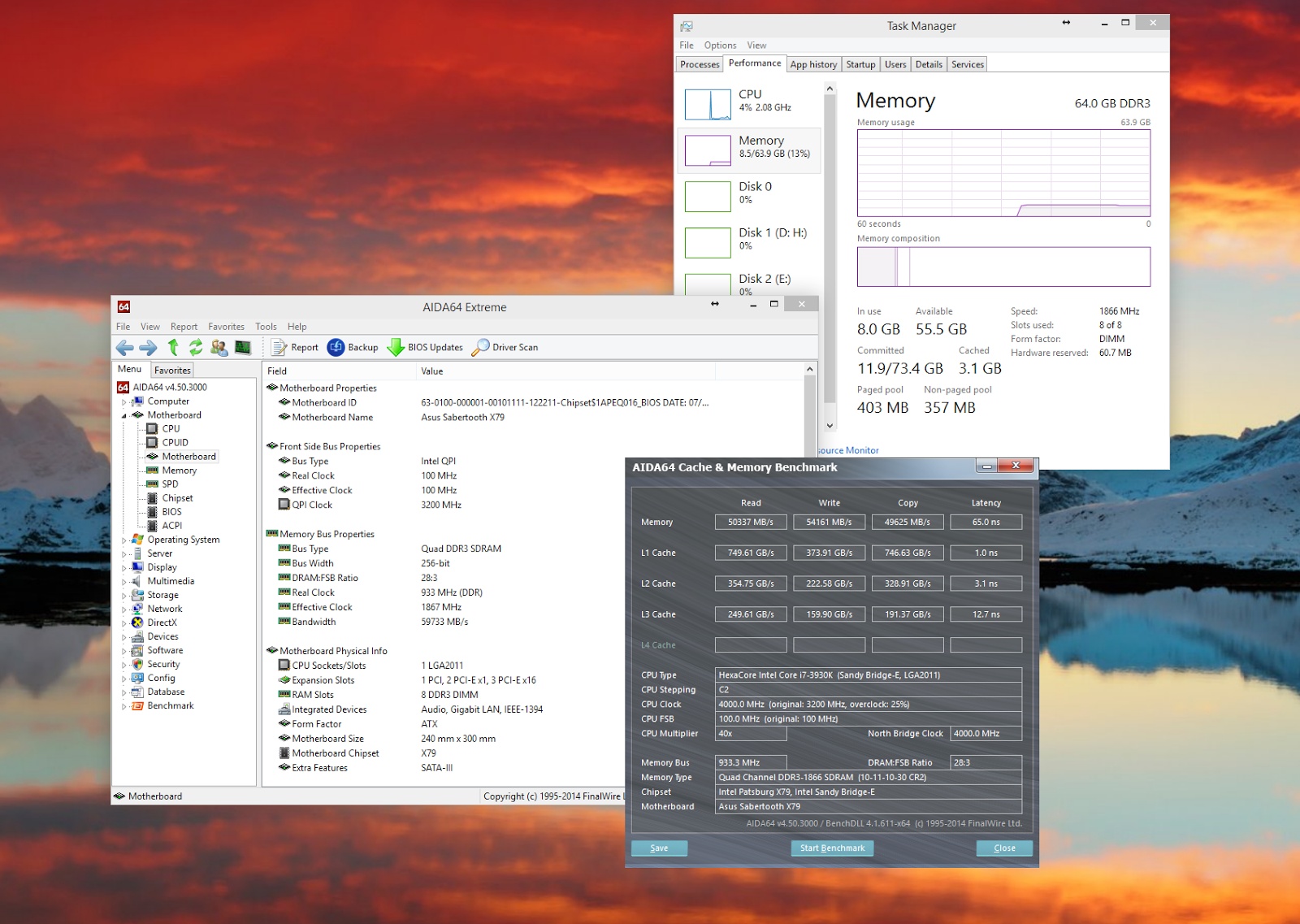Select the Chipset tree item
Screen dimensions: 1300x924
[177, 498]
